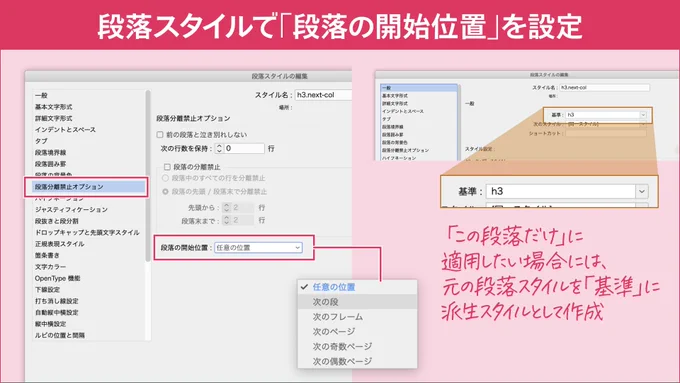
Task: Open the 縦中横設定 category row
Action: 51,324
